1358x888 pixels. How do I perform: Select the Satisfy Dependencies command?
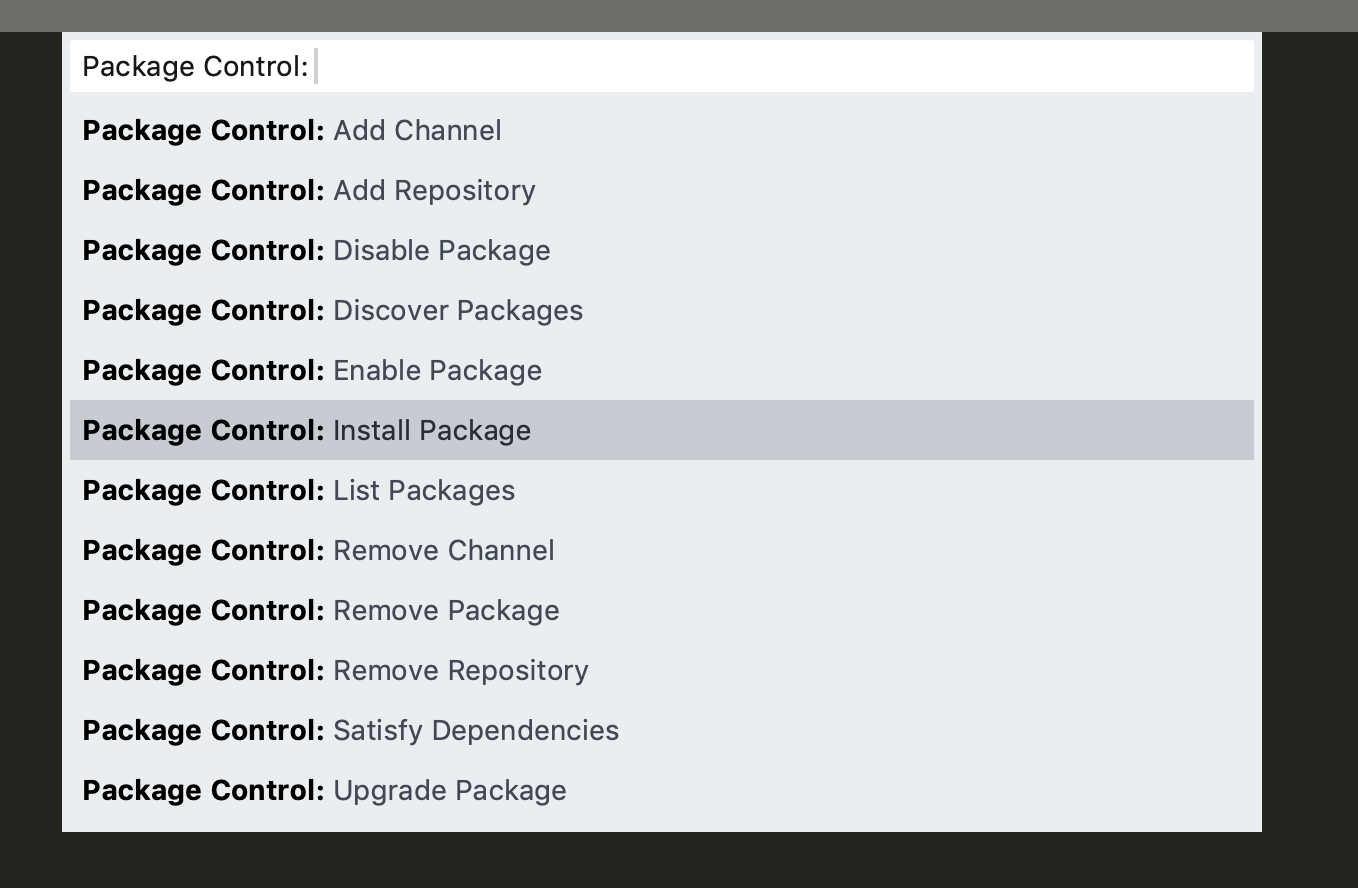click(x=661, y=731)
